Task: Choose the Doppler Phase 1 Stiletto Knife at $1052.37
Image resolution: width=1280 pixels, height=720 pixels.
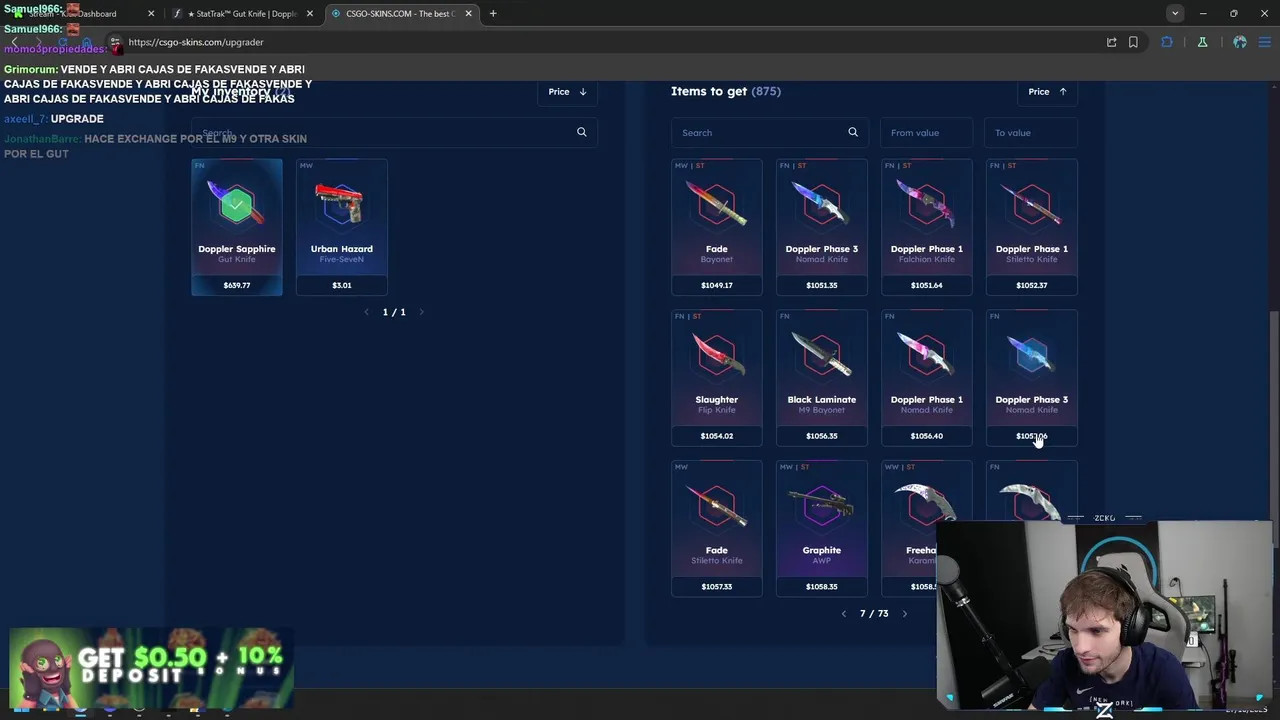Action: pyautogui.click(x=1032, y=227)
